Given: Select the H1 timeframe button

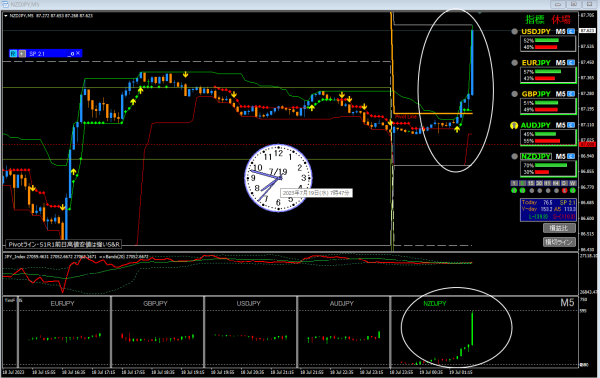Looking at the screenshot, I should pyautogui.click(x=548, y=183).
